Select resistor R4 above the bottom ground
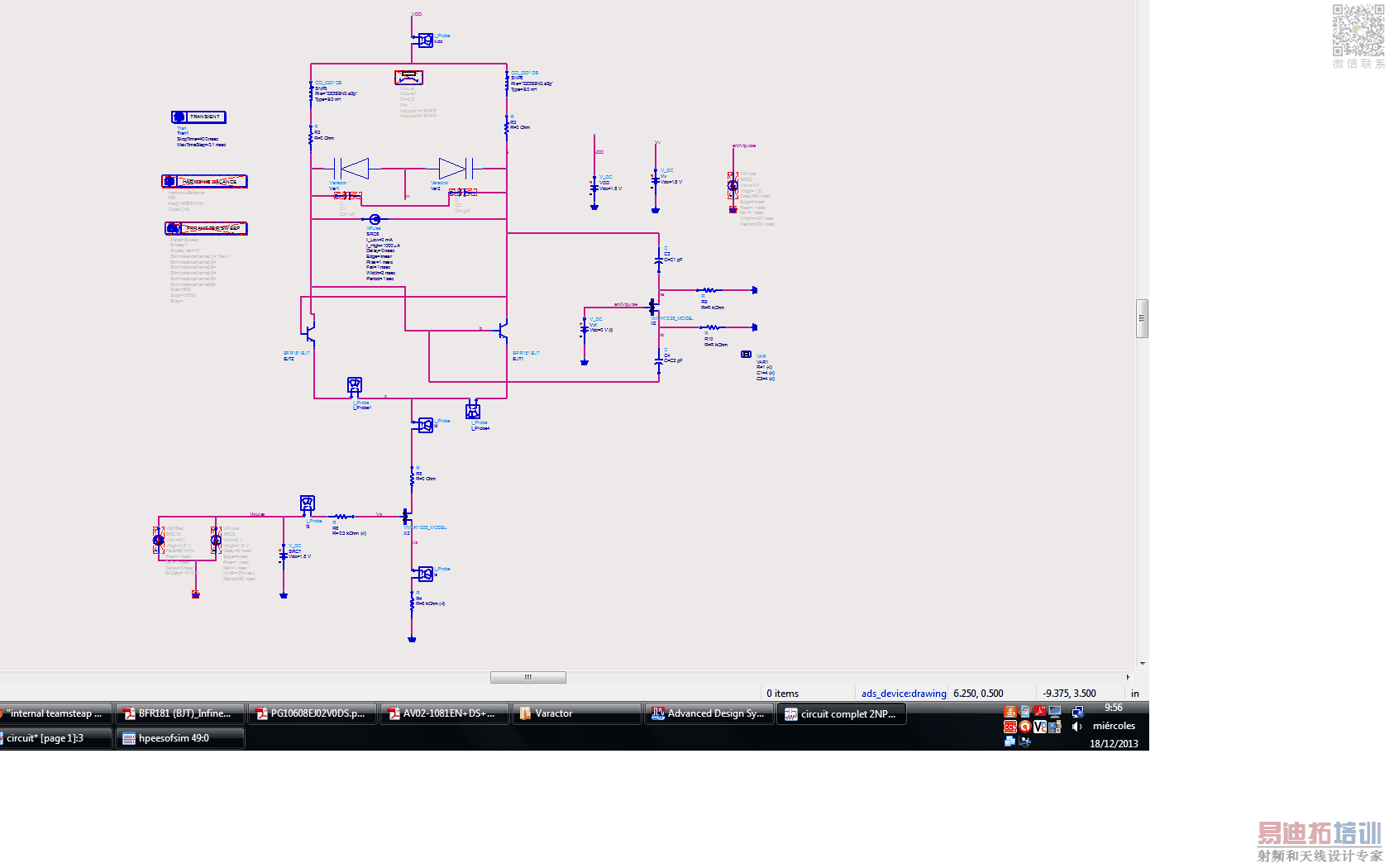This screenshot has height=868, width=1389. point(412,603)
